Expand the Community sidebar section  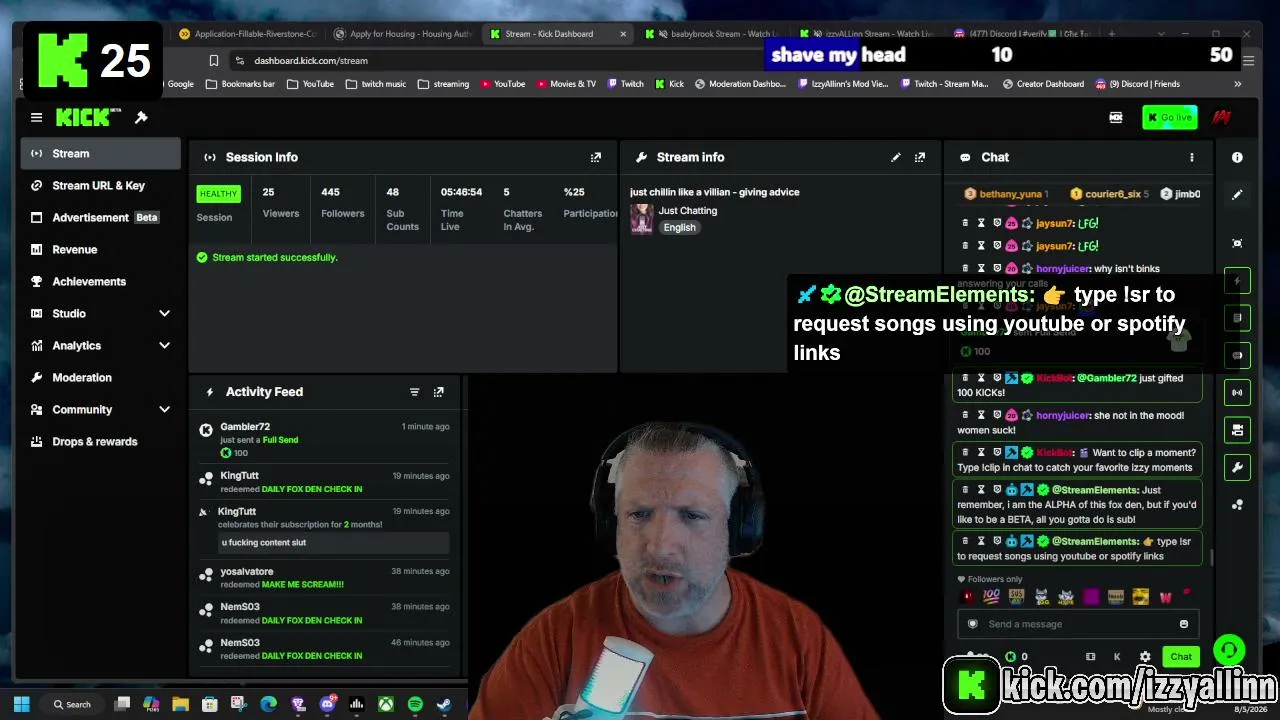pos(165,410)
